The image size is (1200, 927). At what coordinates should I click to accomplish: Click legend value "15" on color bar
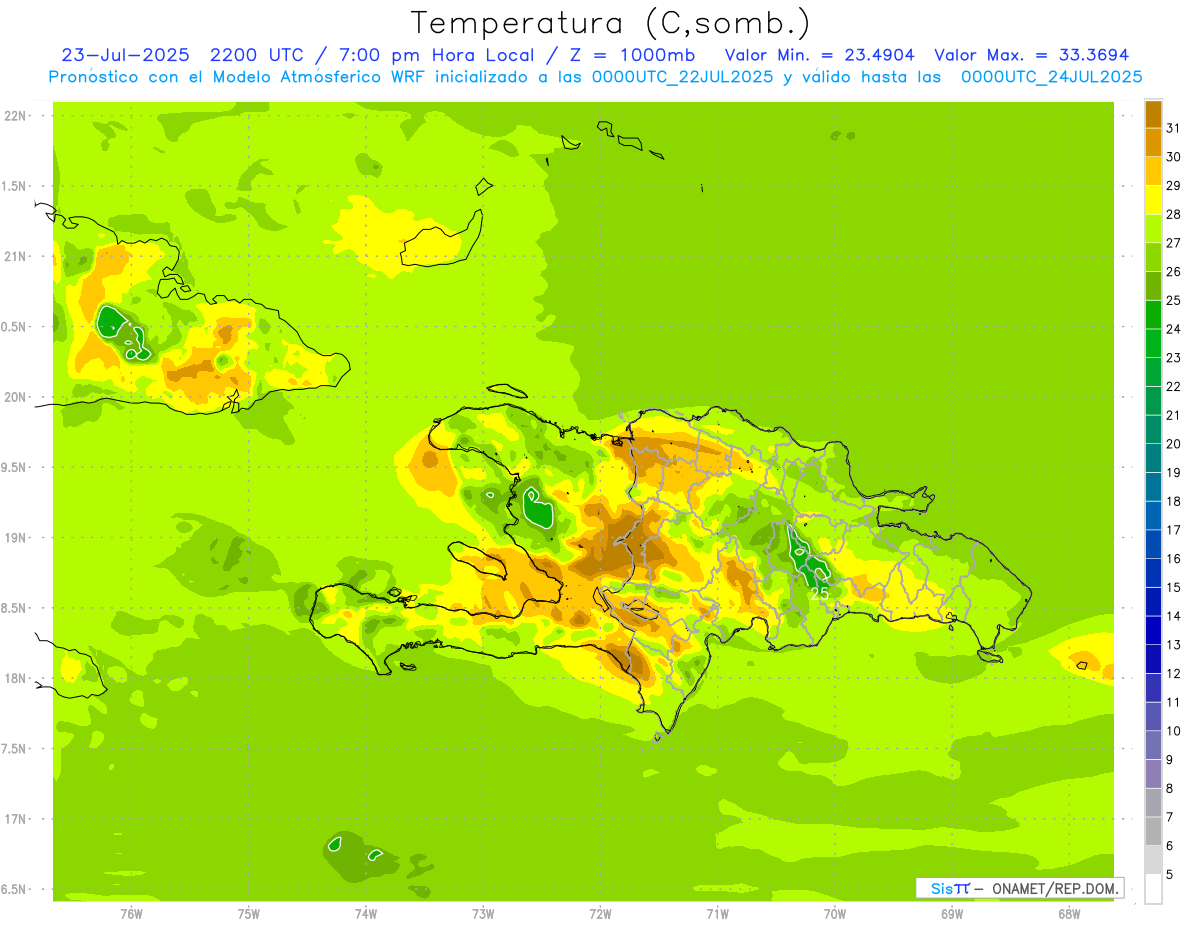point(1173,587)
